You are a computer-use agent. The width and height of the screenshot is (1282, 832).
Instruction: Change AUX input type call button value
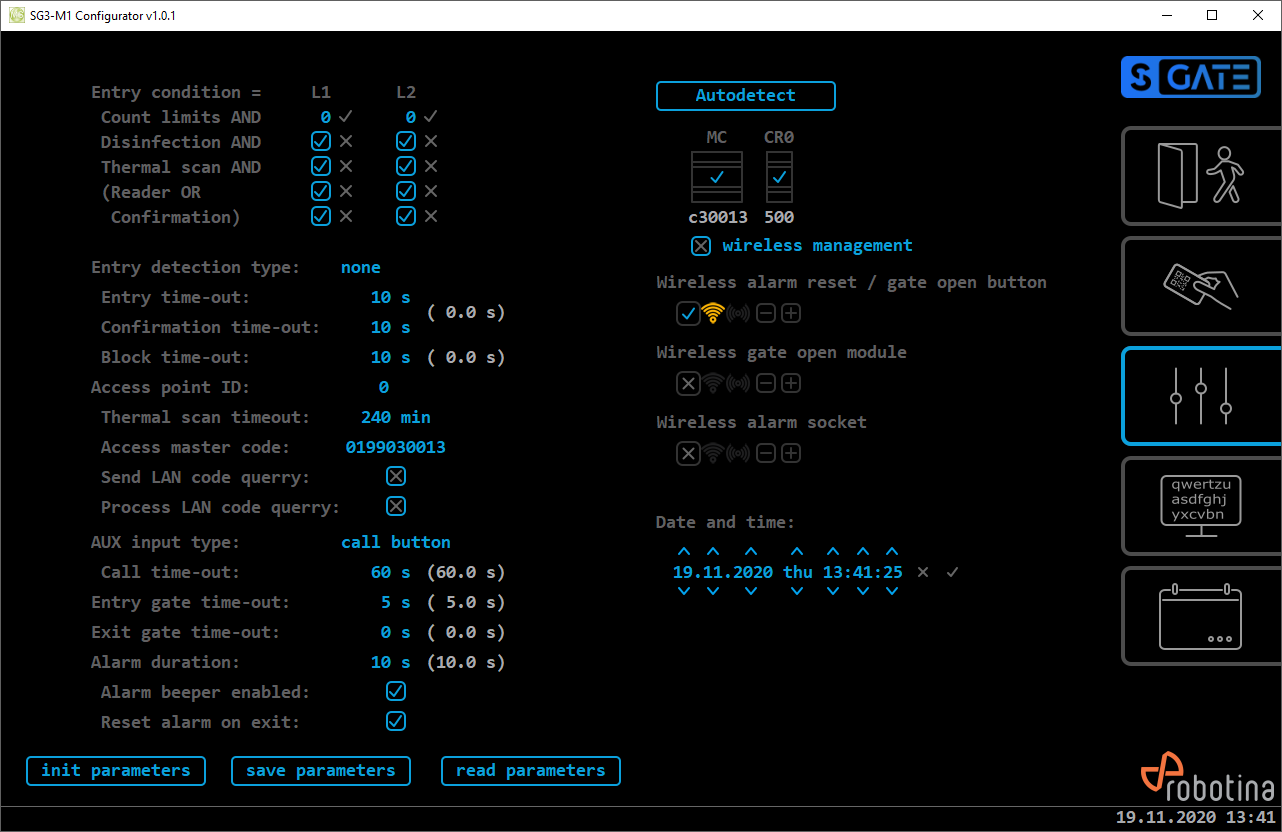pyautogui.click(x=395, y=542)
